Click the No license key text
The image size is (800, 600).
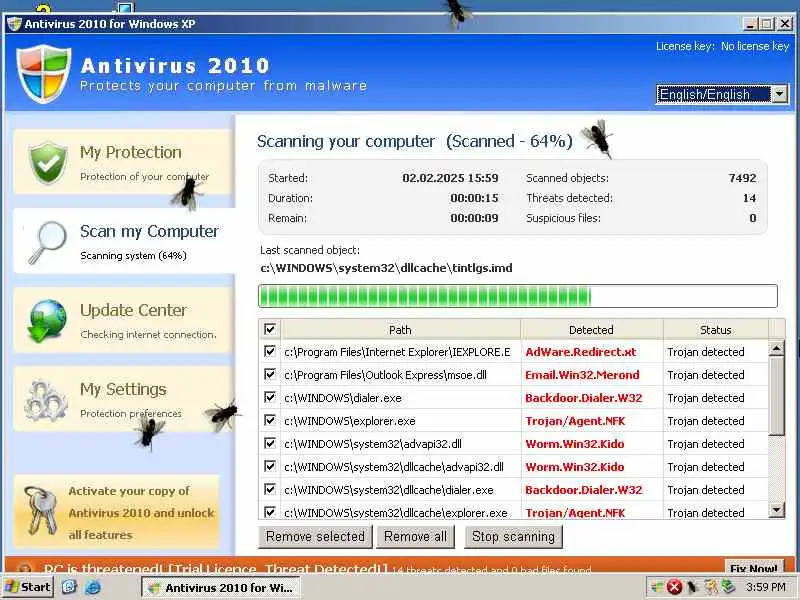tap(755, 46)
